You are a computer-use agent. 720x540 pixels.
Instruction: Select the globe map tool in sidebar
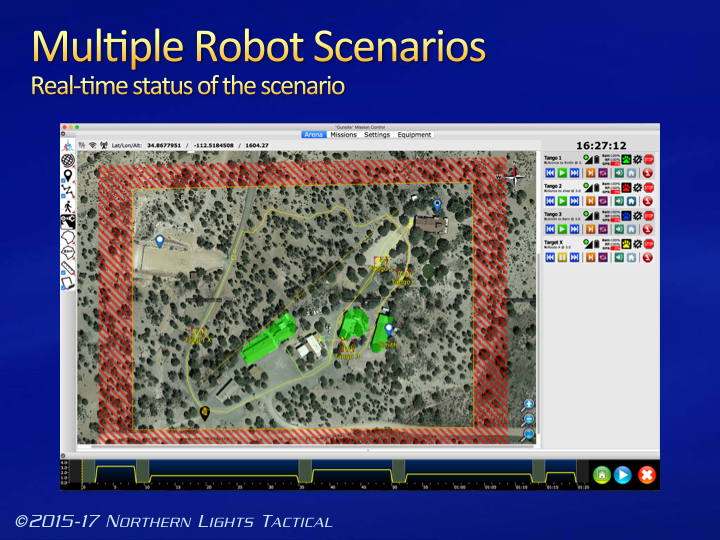(x=69, y=160)
